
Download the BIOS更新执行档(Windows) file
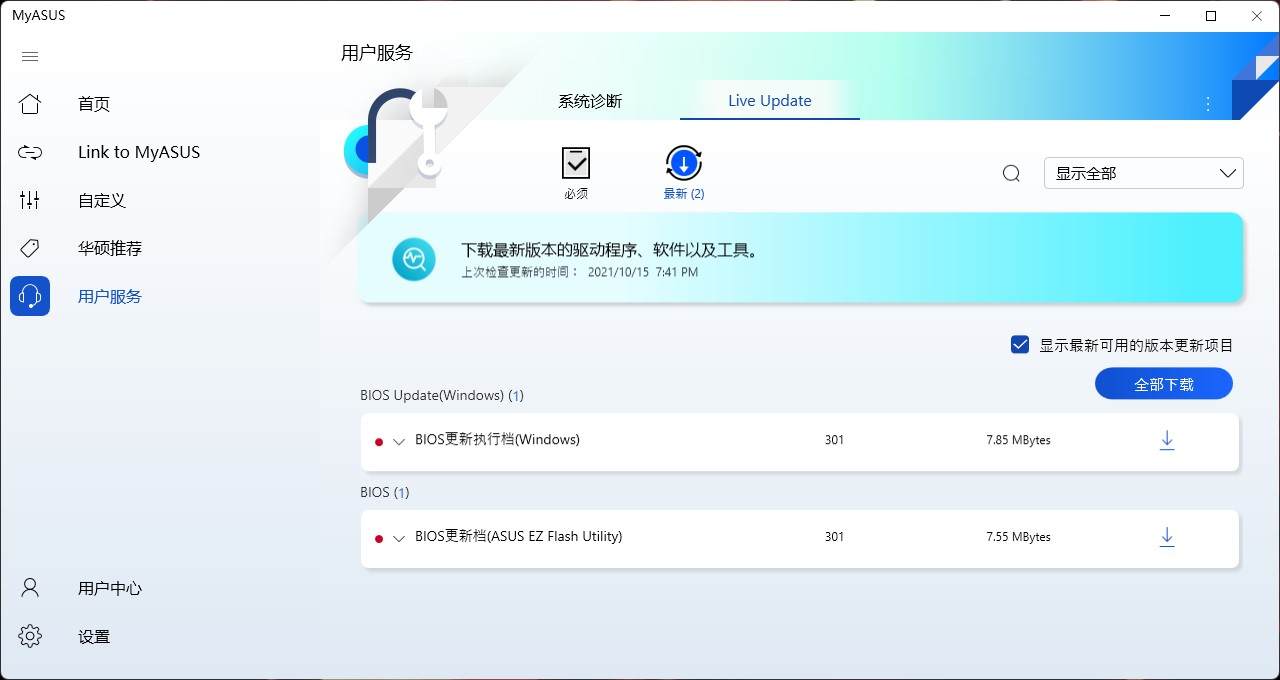click(x=1167, y=440)
